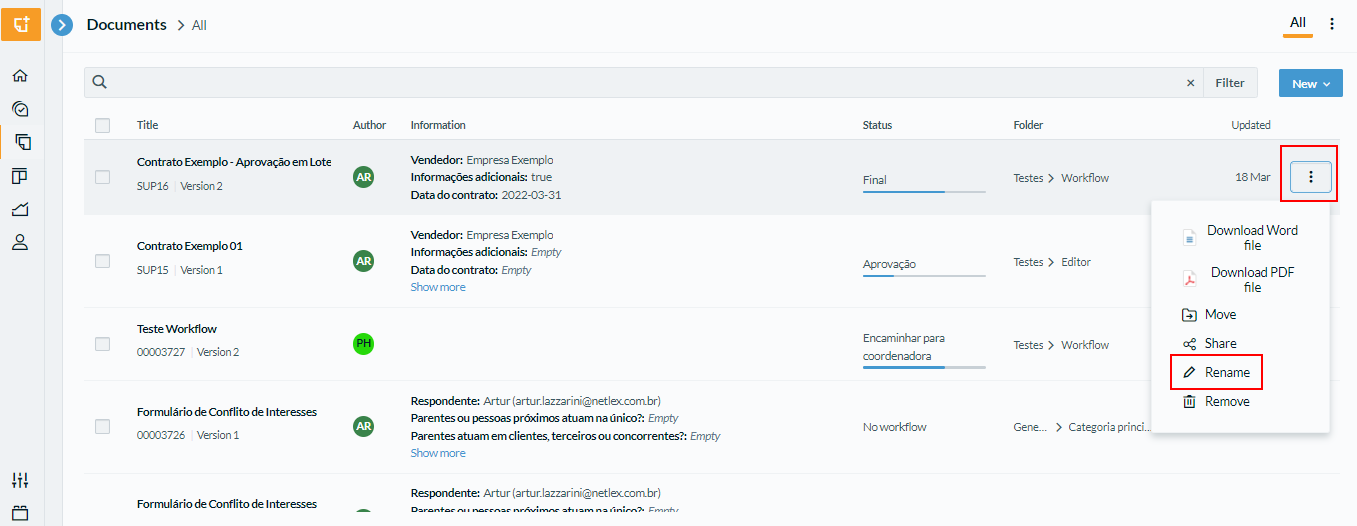The image size is (1357, 526).
Task: Click the Share nodes icon
Action: click(1190, 343)
